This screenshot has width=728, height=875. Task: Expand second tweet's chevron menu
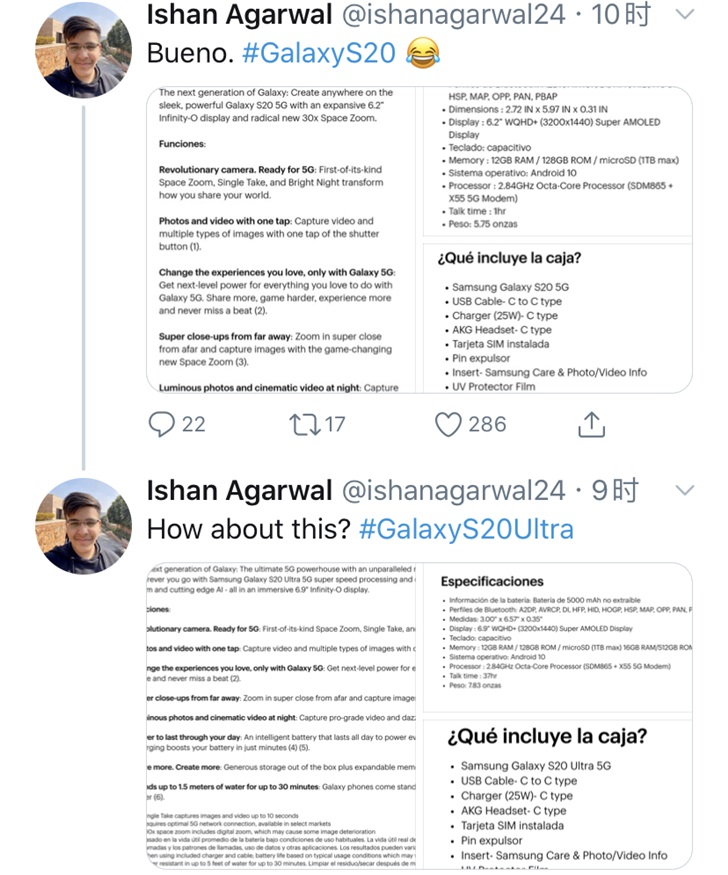(x=684, y=490)
